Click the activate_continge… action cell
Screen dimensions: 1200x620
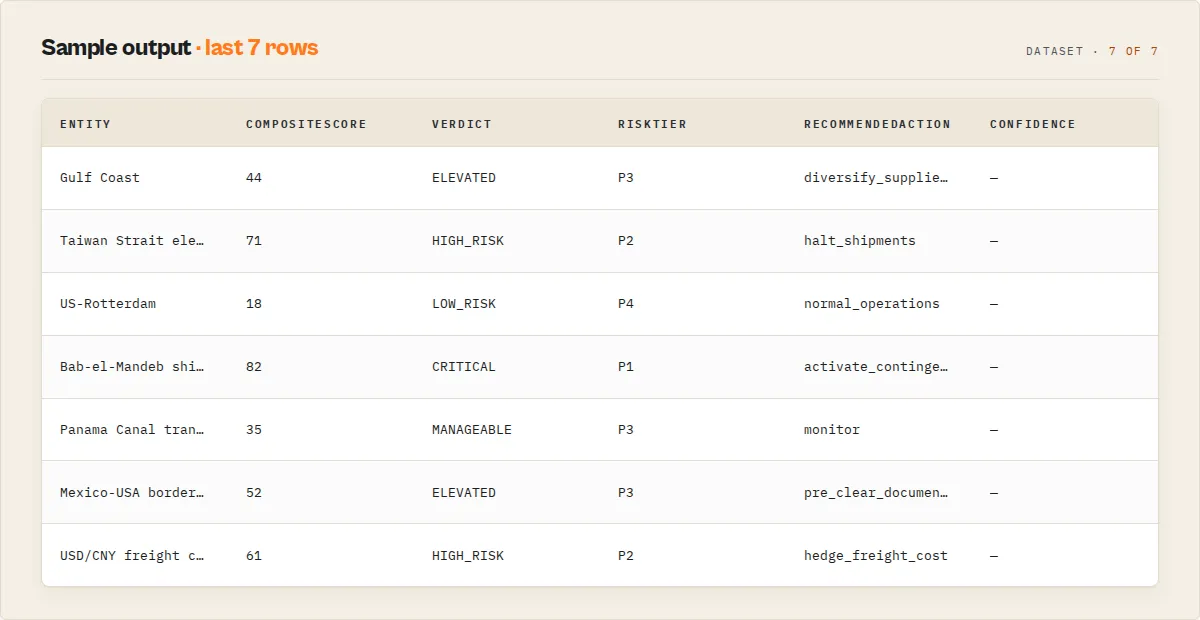pyautogui.click(x=876, y=367)
